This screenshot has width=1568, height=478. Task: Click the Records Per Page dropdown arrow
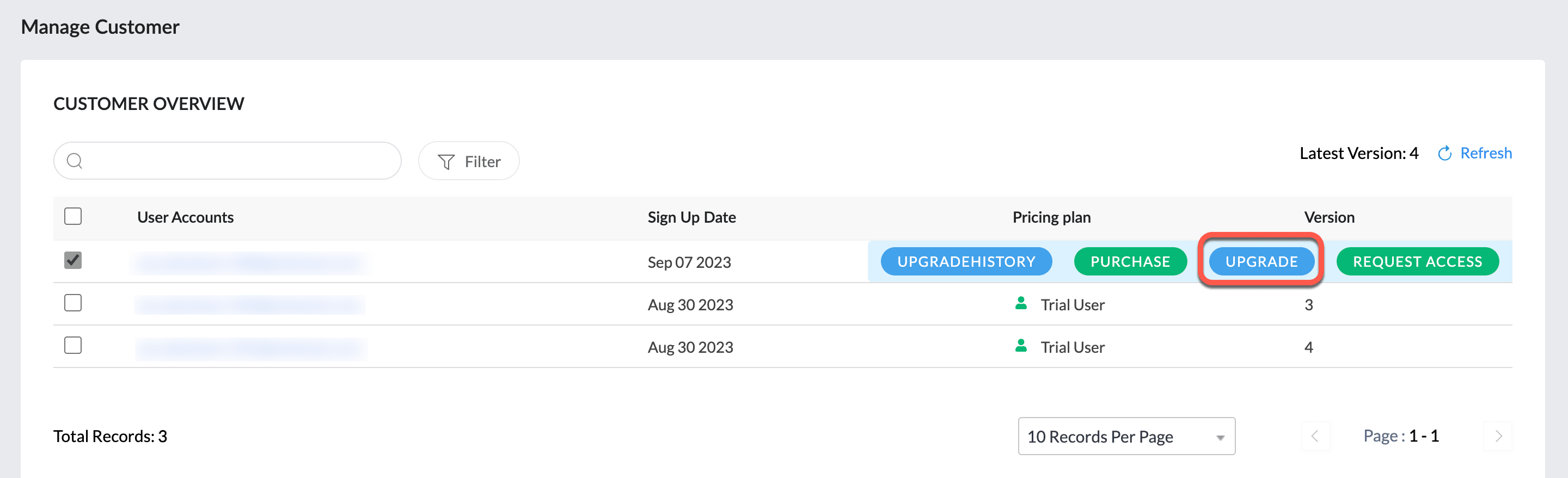[1220, 438]
